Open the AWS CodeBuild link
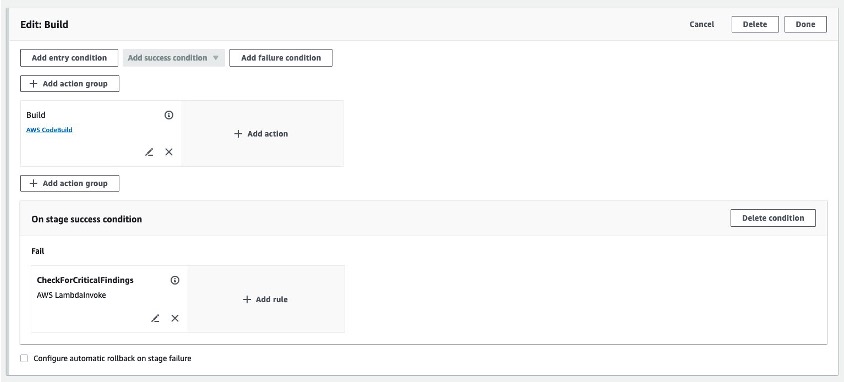The image size is (844, 382). tap(49, 130)
